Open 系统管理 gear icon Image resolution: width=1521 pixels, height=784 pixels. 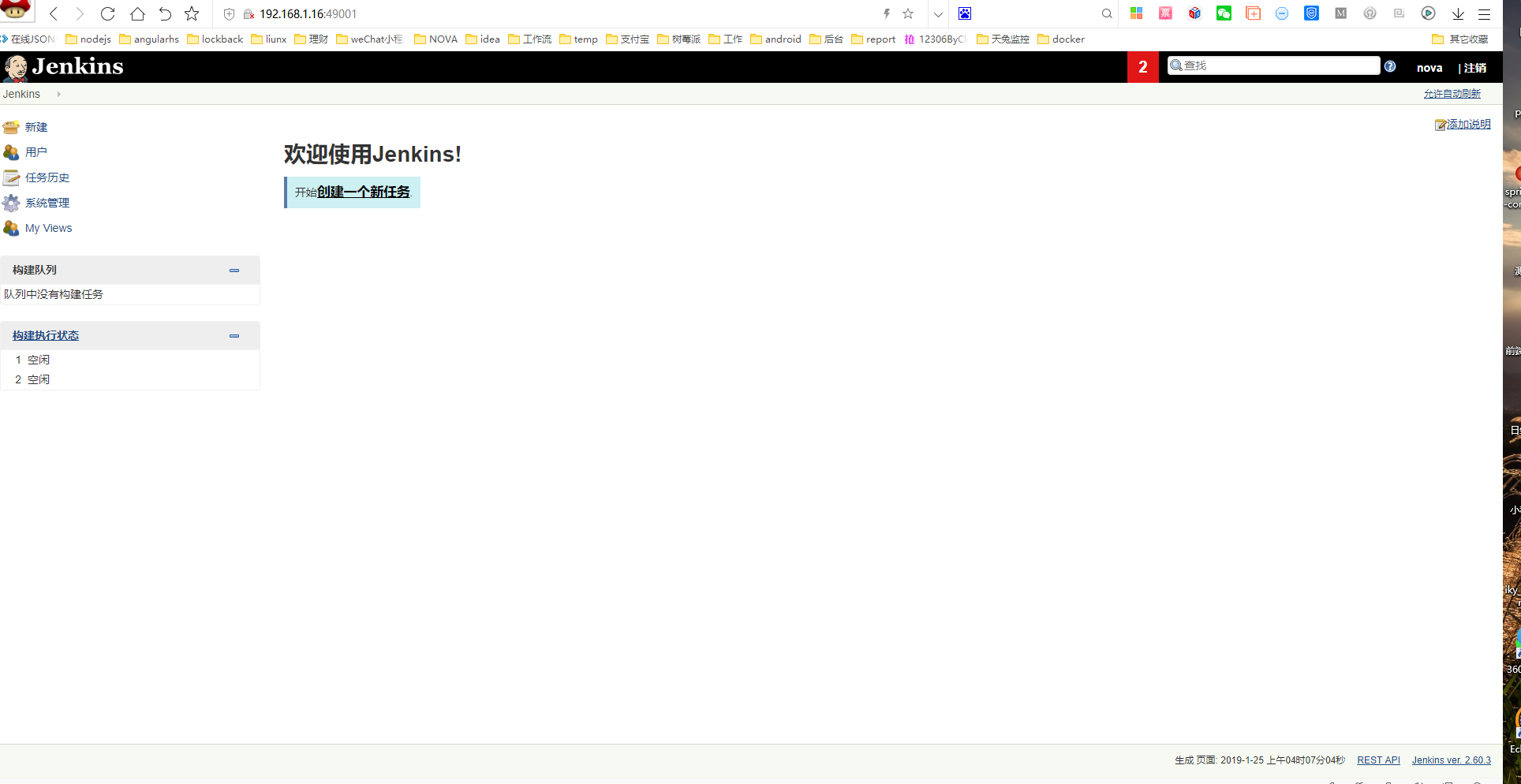pyautogui.click(x=11, y=203)
